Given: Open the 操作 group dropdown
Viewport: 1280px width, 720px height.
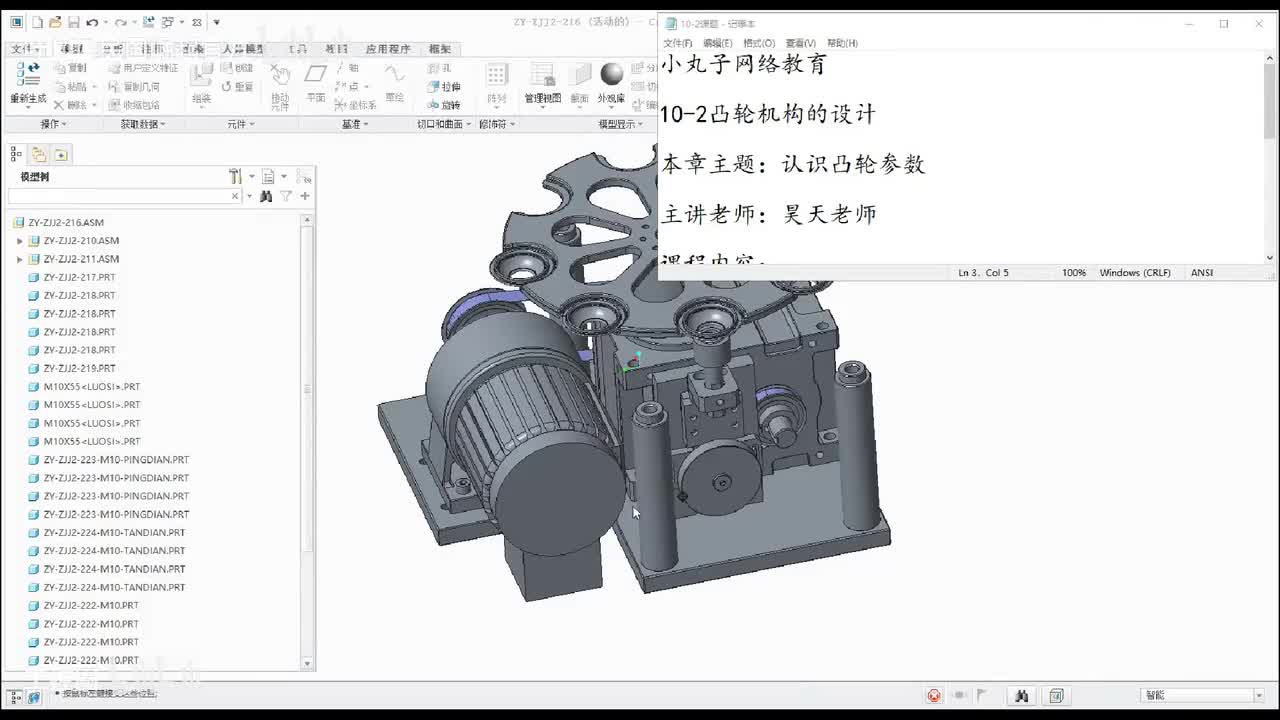Looking at the screenshot, I should point(53,124).
